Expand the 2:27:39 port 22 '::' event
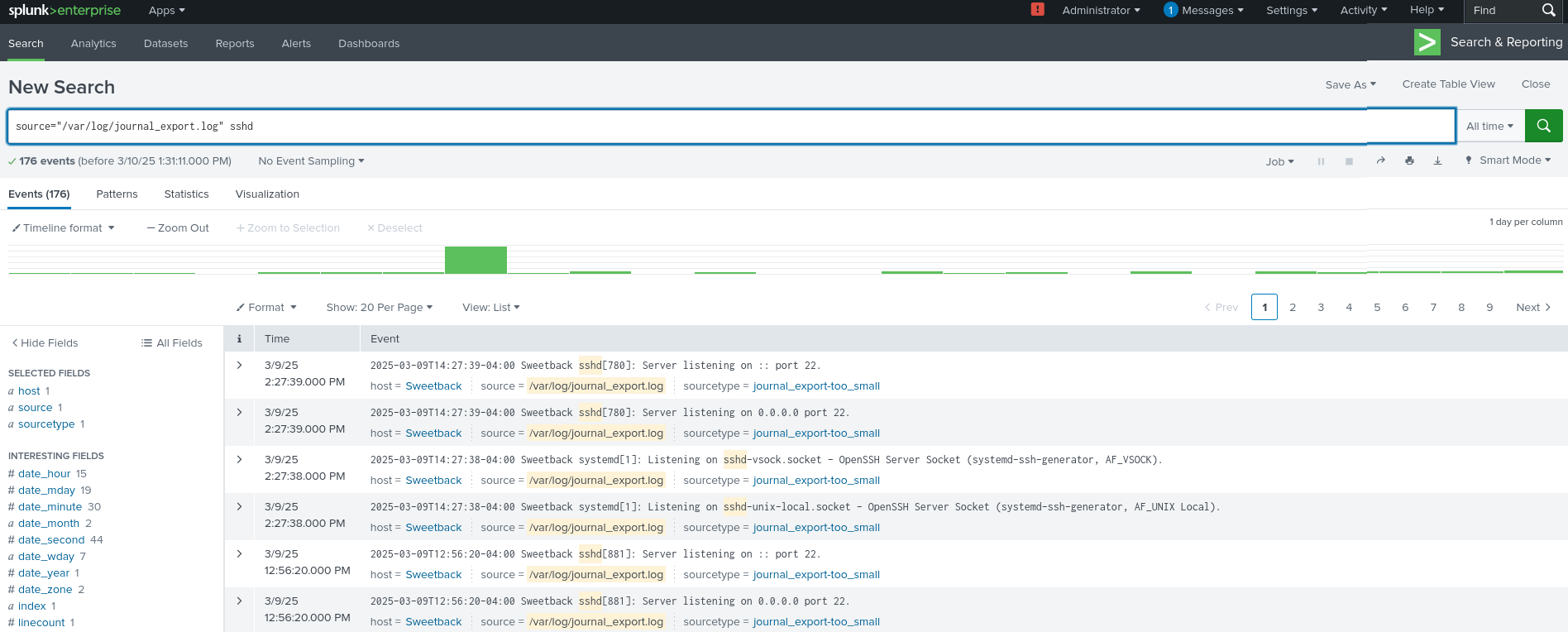1568x632 pixels. pyautogui.click(x=239, y=365)
